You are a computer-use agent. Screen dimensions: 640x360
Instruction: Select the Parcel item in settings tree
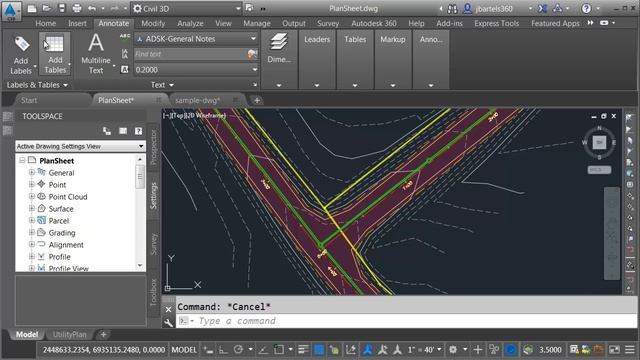coord(58,221)
